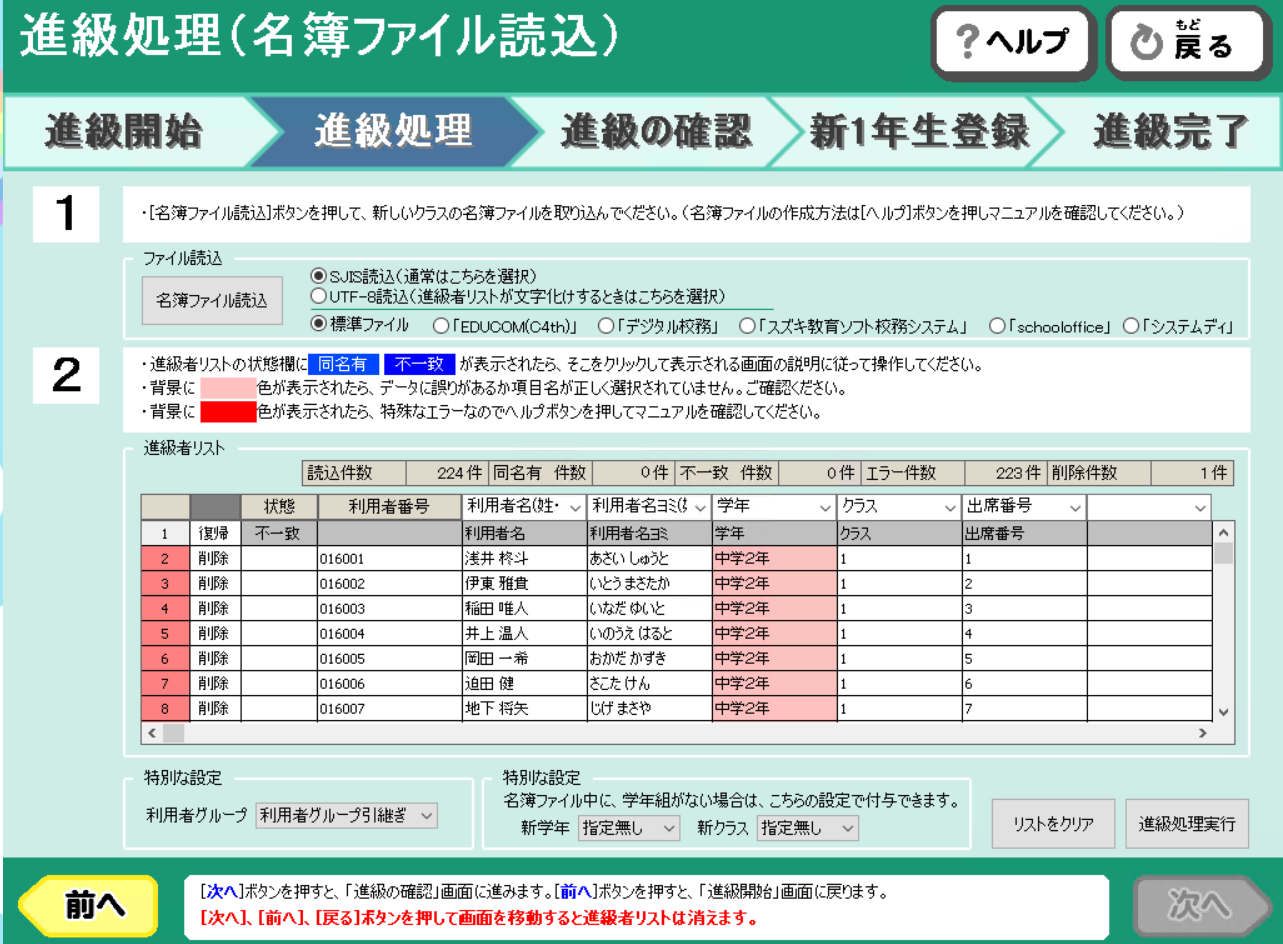Go to 新1年生登録 step tab
Image resolution: width=1283 pixels, height=944 pixels.
[918, 131]
